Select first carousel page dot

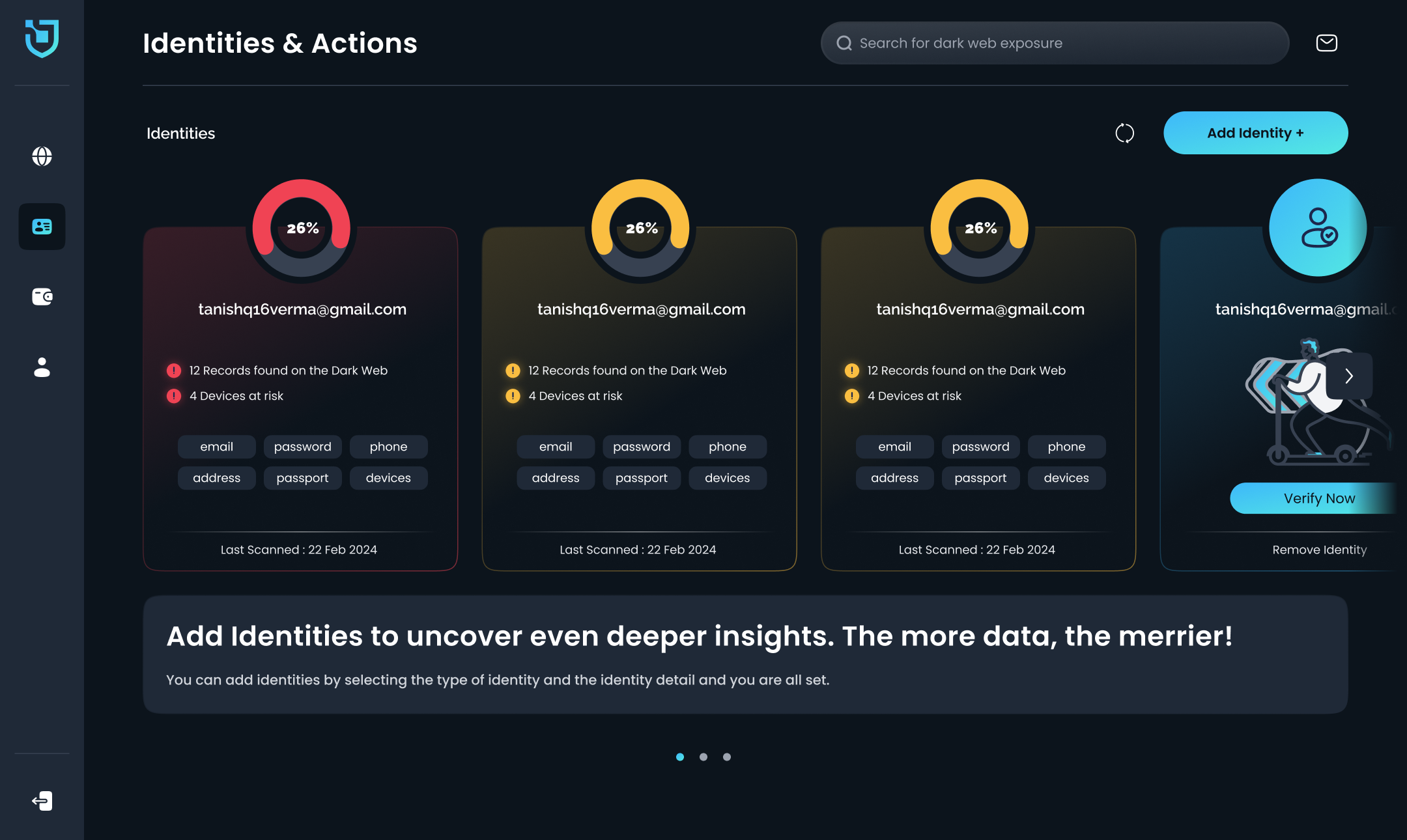(x=680, y=757)
